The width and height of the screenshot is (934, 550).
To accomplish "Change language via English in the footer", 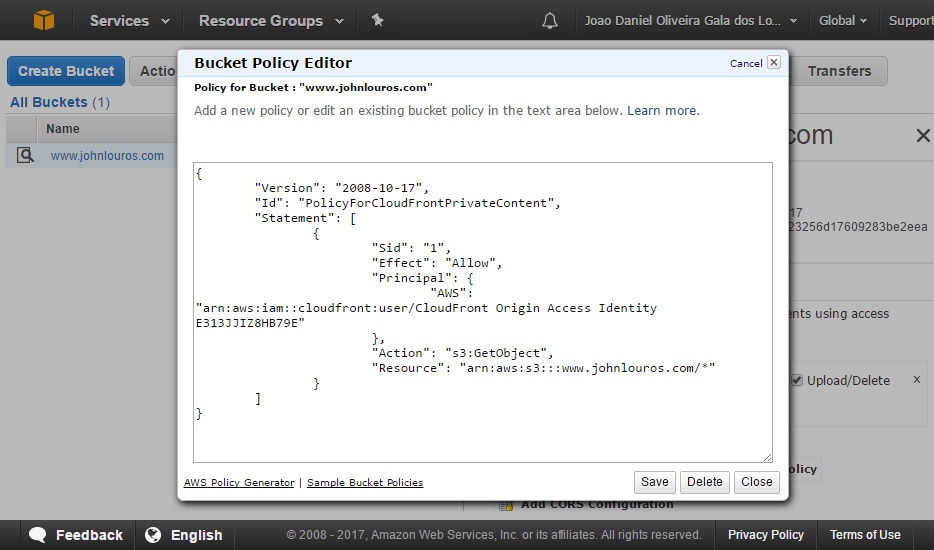I will coord(185,535).
